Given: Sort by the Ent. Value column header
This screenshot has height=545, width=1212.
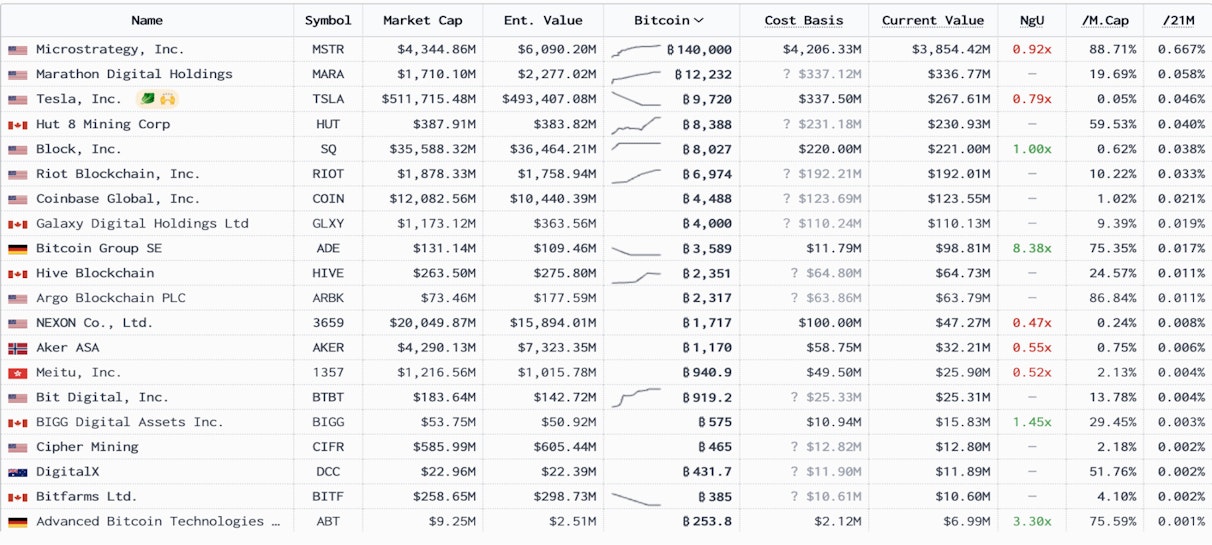Looking at the screenshot, I should pyautogui.click(x=542, y=20).
